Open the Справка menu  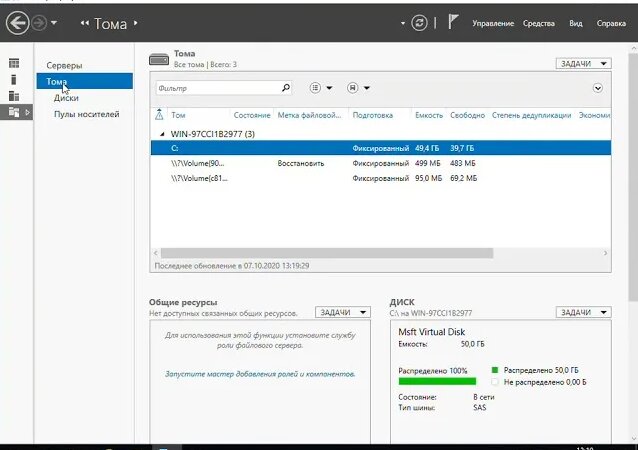pos(611,24)
